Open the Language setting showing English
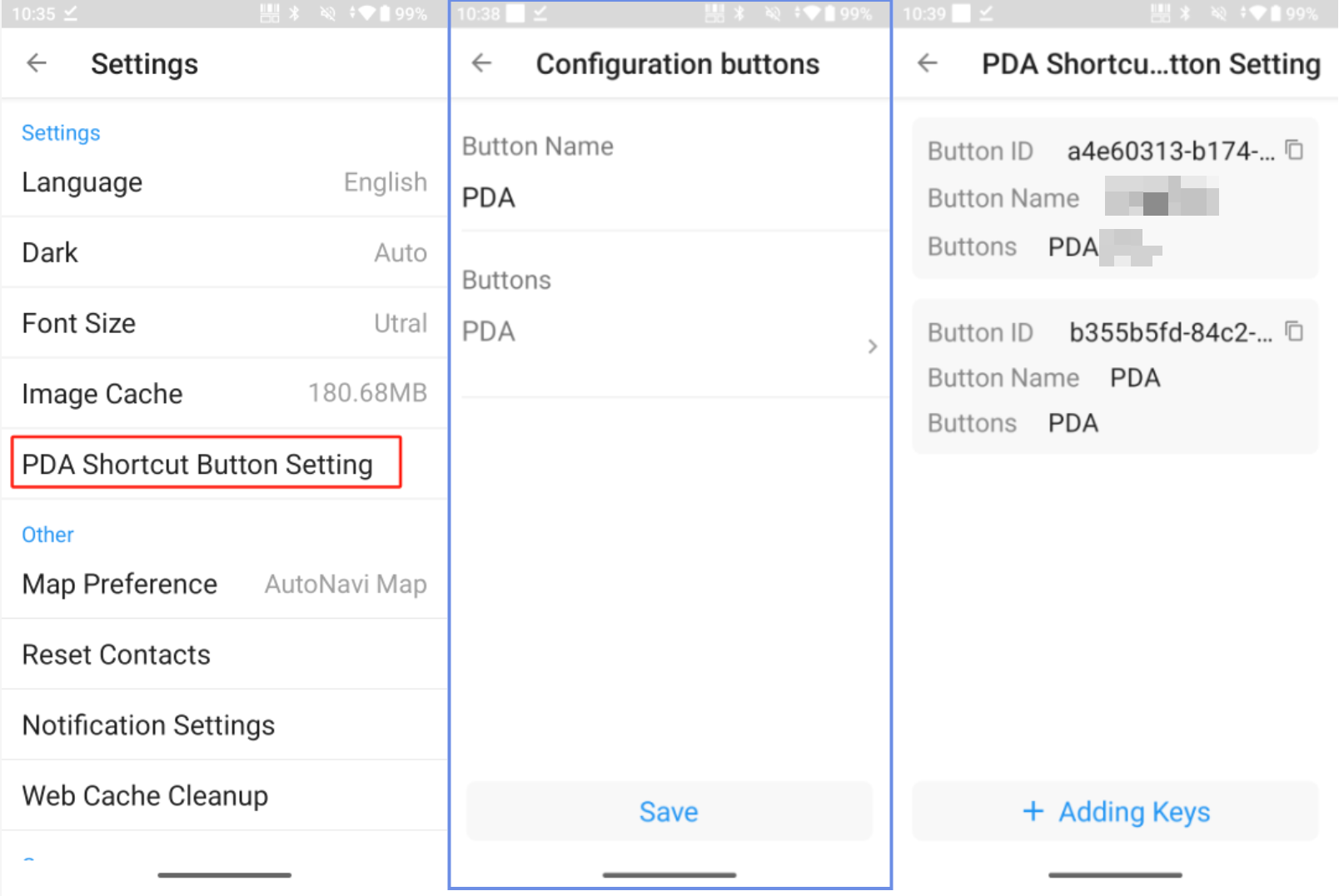The image size is (1339, 896). 223,182
